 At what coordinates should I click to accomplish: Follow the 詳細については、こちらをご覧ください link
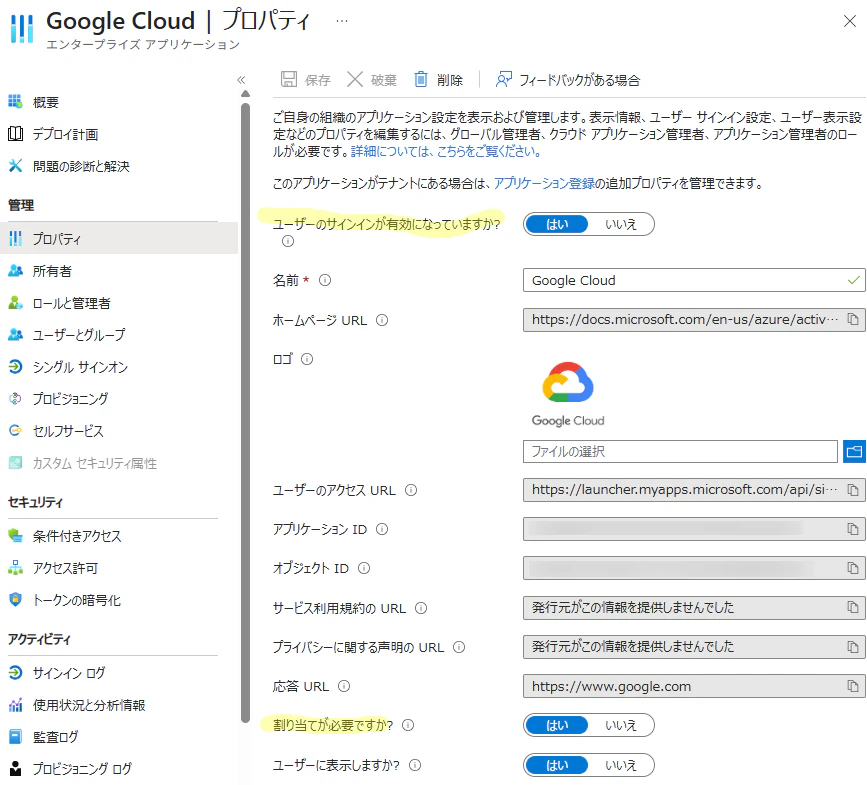click(446, 151)
